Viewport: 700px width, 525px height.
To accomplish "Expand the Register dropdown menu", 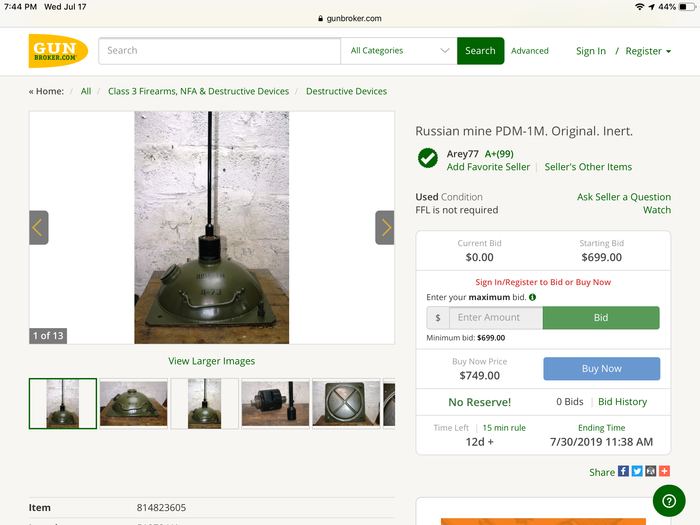I will coord(648,51).
